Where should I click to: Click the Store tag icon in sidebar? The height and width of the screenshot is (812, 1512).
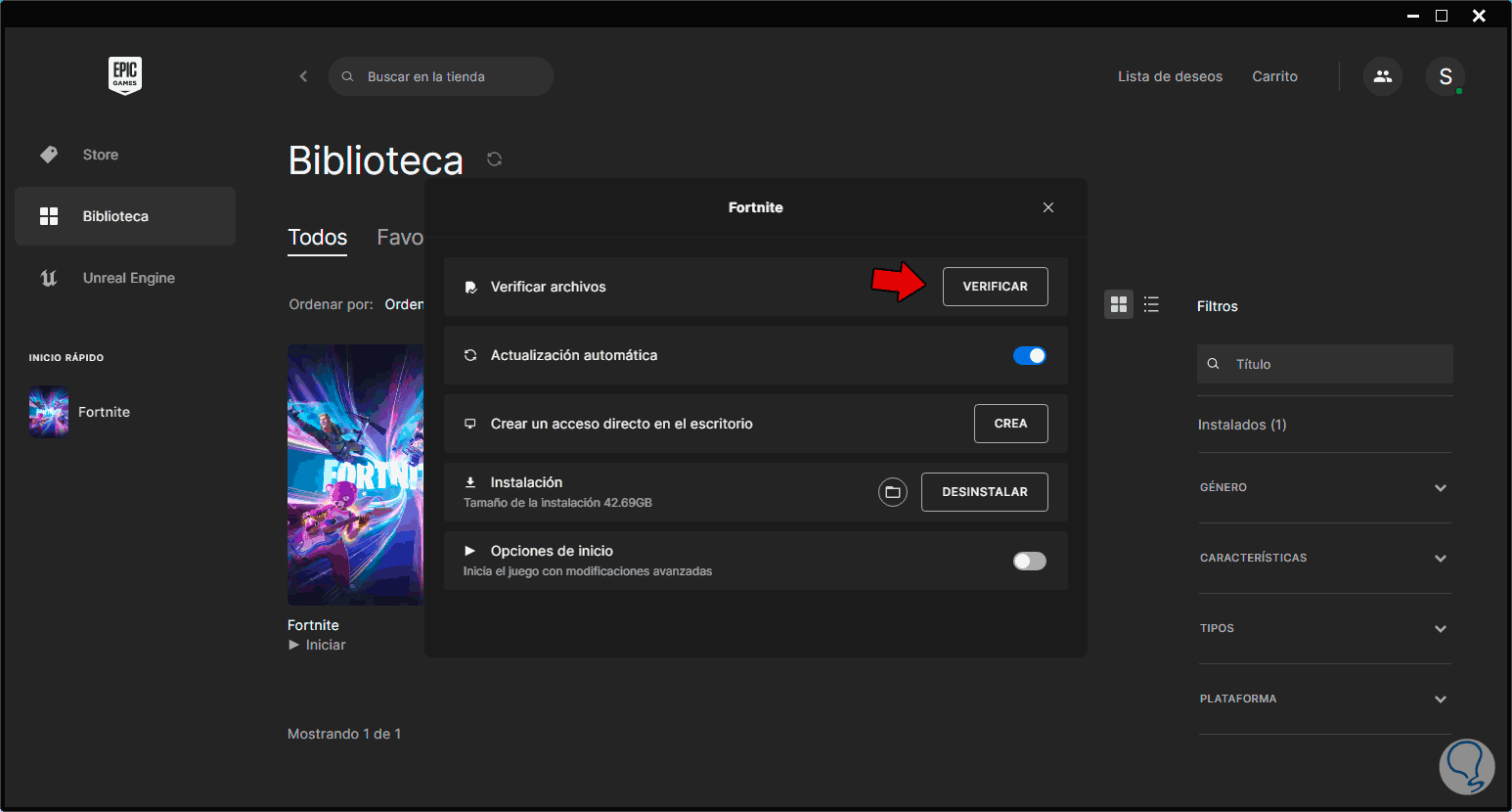tap(49, 155)
